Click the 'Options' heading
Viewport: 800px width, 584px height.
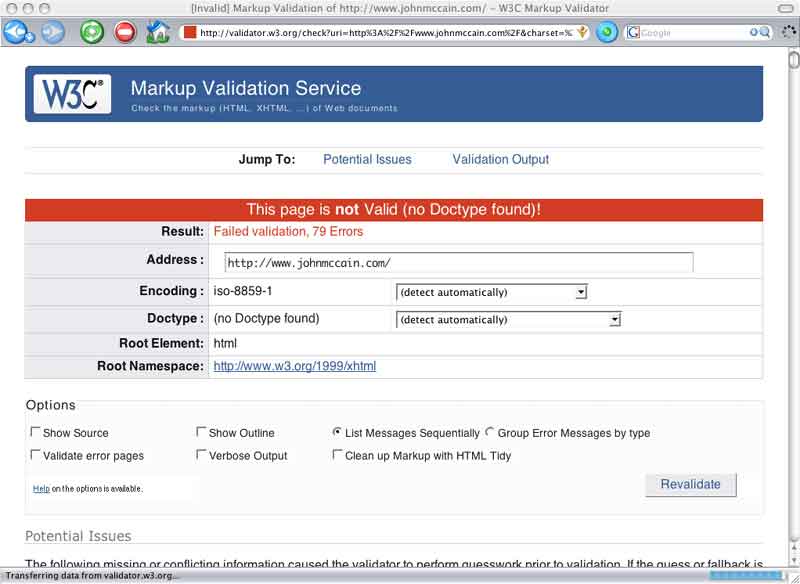click(x=51, y=405)
